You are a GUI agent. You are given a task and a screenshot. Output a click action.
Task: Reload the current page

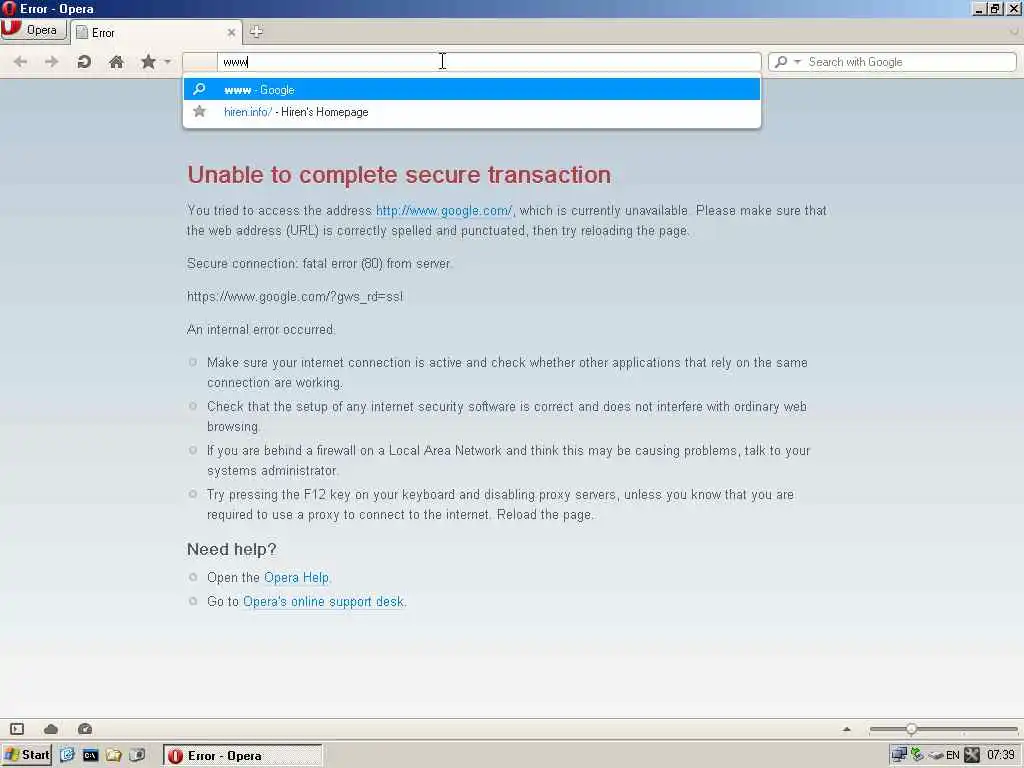pos(84,62)
